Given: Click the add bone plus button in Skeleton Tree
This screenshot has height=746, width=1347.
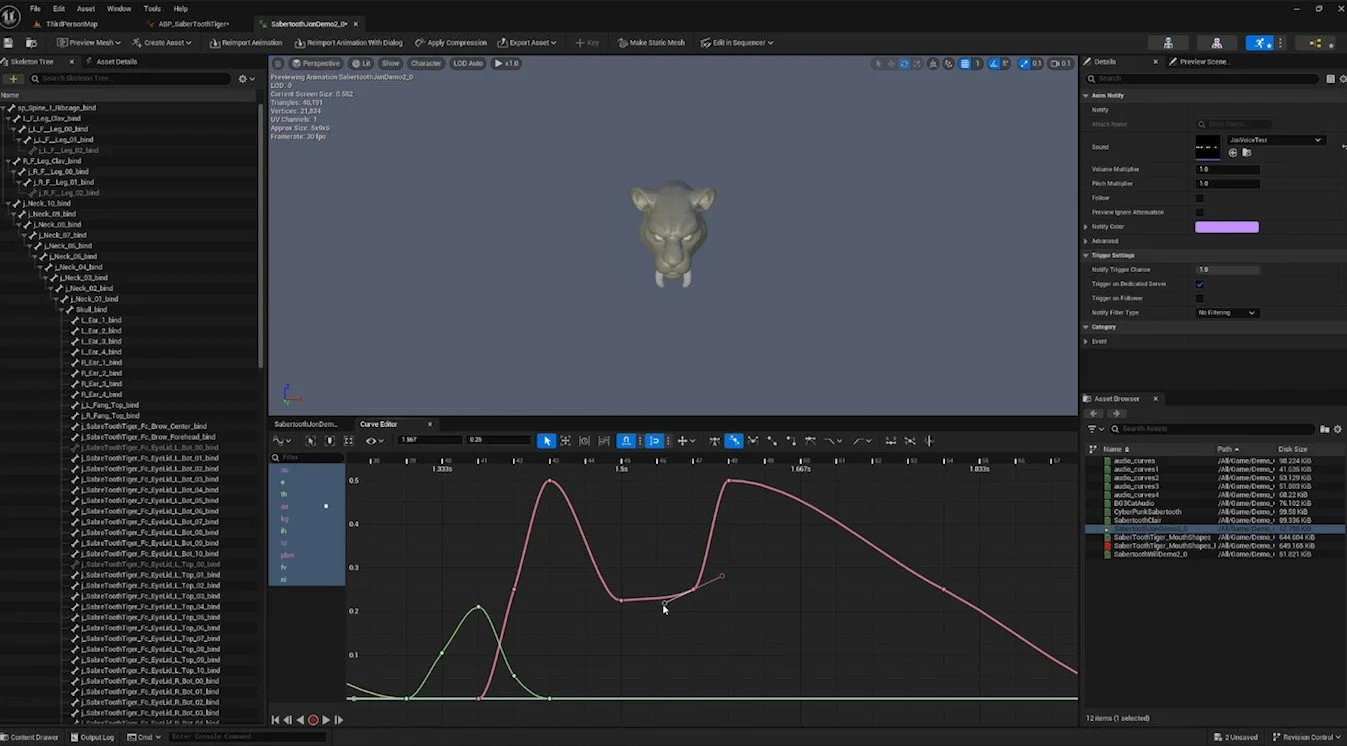Looking at the screenshot, I should 14,79.
